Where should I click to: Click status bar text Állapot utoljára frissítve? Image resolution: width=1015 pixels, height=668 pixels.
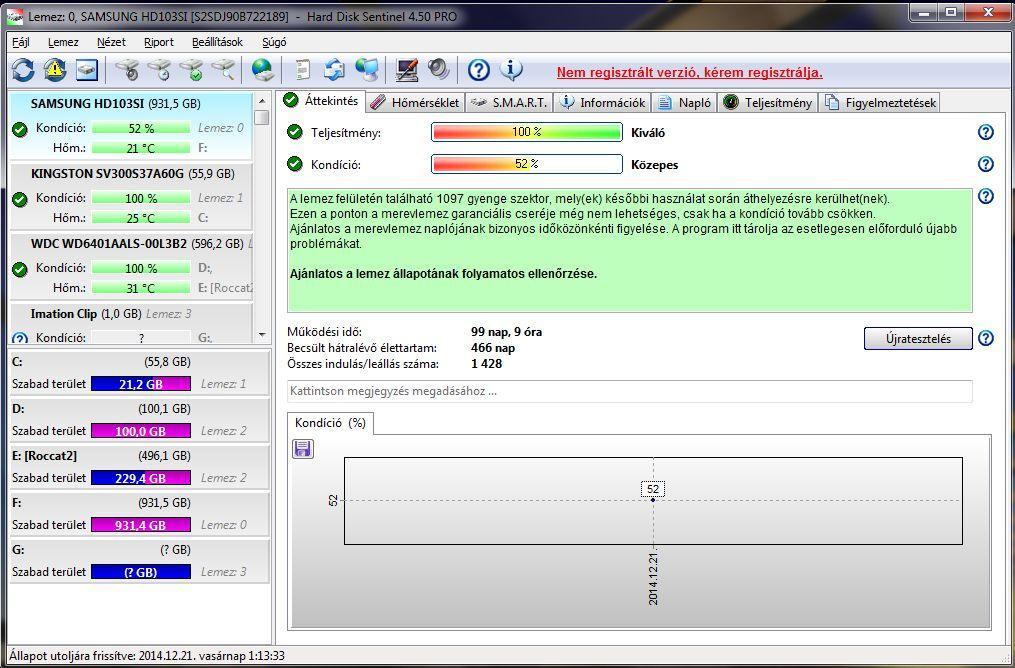click(x=147, y=656)
